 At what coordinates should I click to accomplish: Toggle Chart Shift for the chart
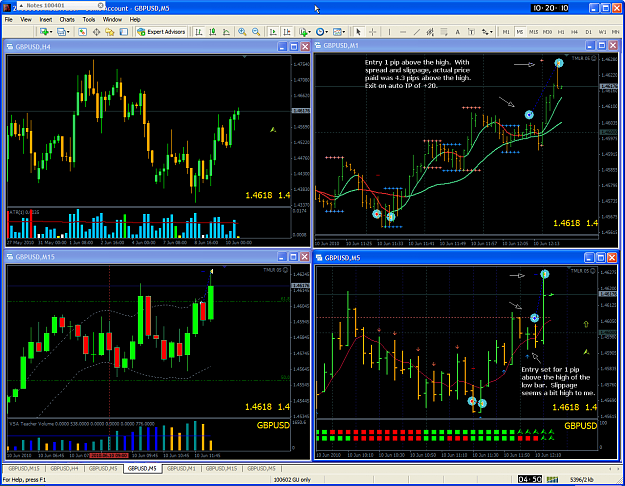pos(287,32)
